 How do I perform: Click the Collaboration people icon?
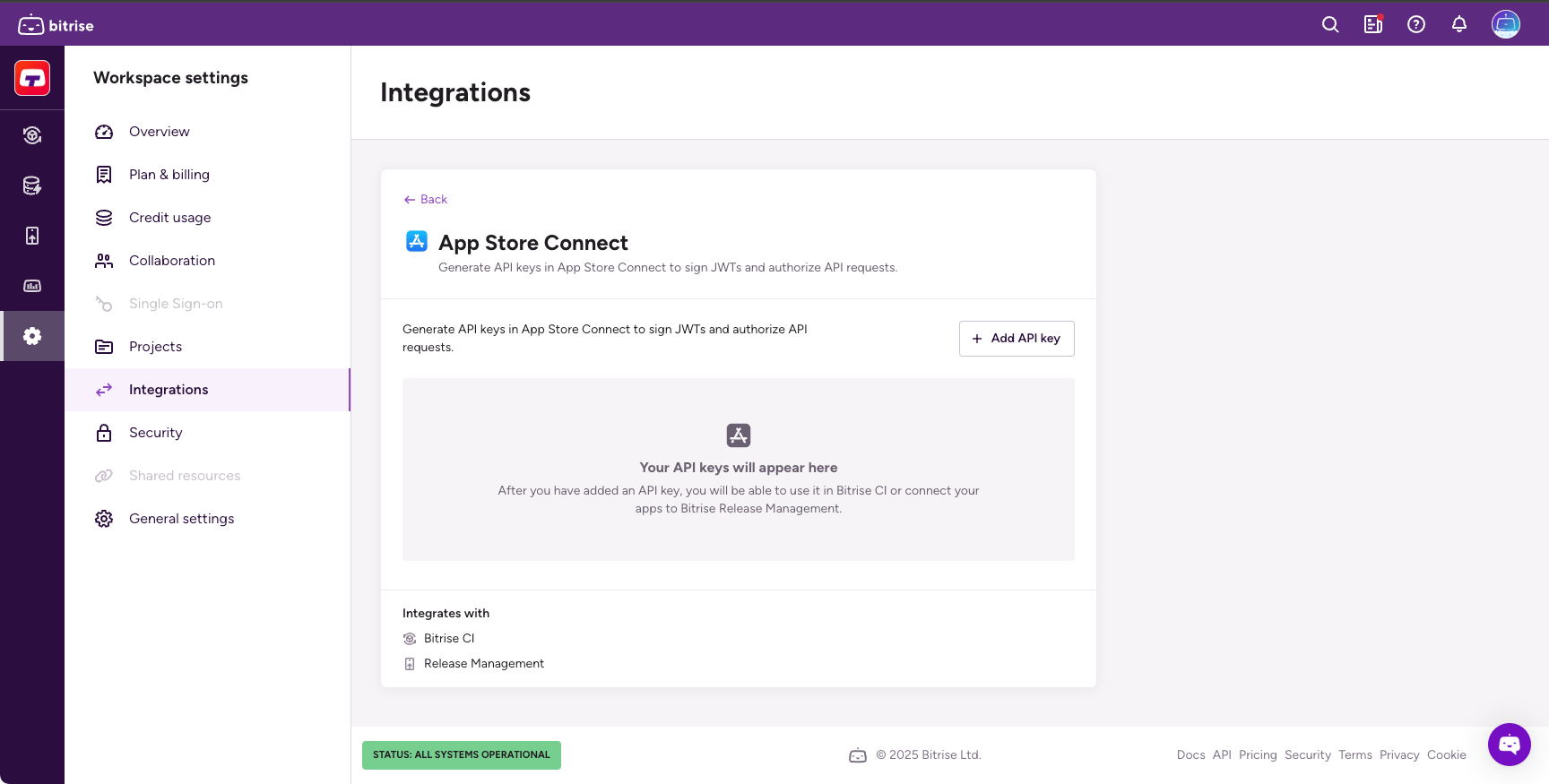[x=104, y=261]
